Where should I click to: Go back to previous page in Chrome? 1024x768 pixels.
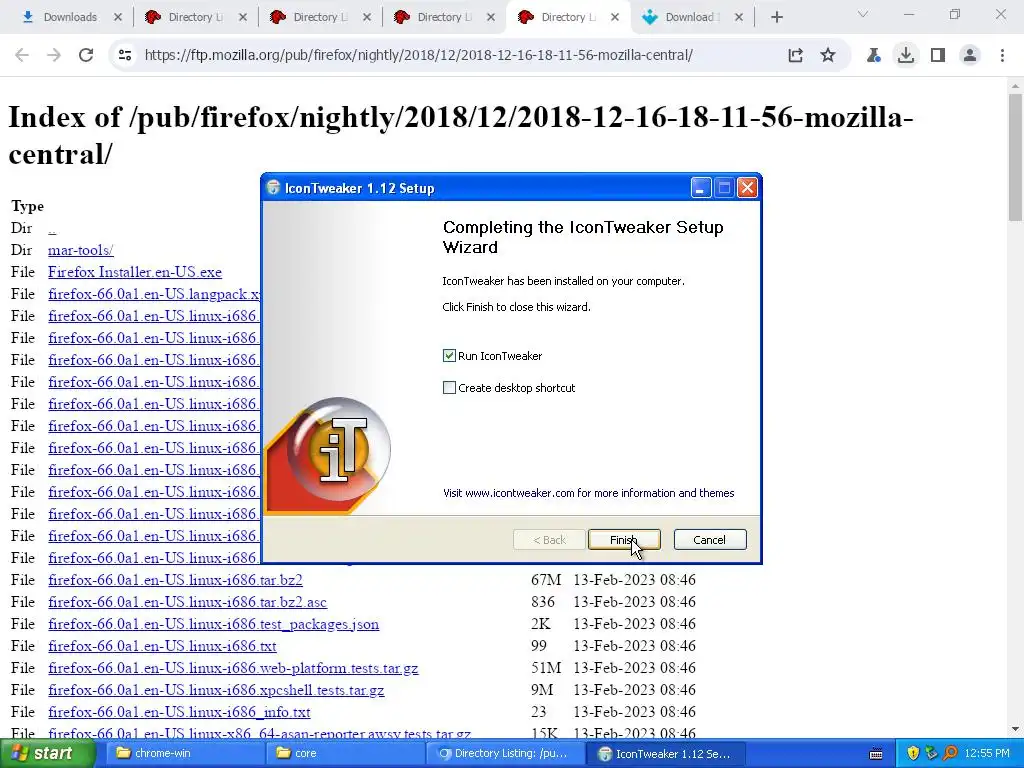(x=22, y=55)
